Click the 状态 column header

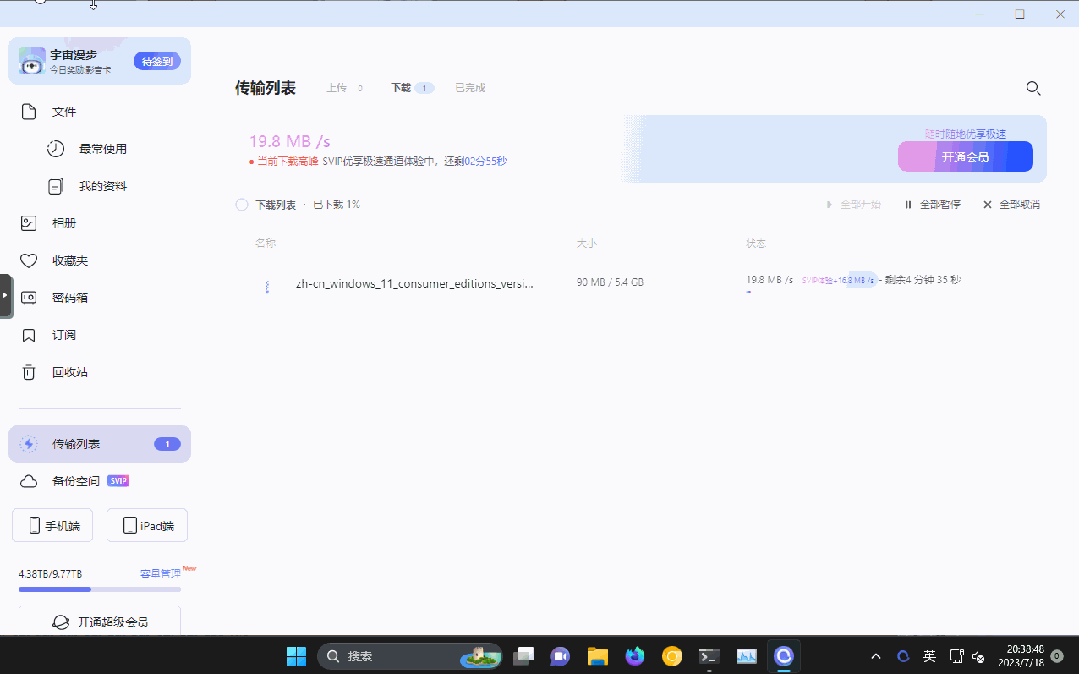click(756, 243)
